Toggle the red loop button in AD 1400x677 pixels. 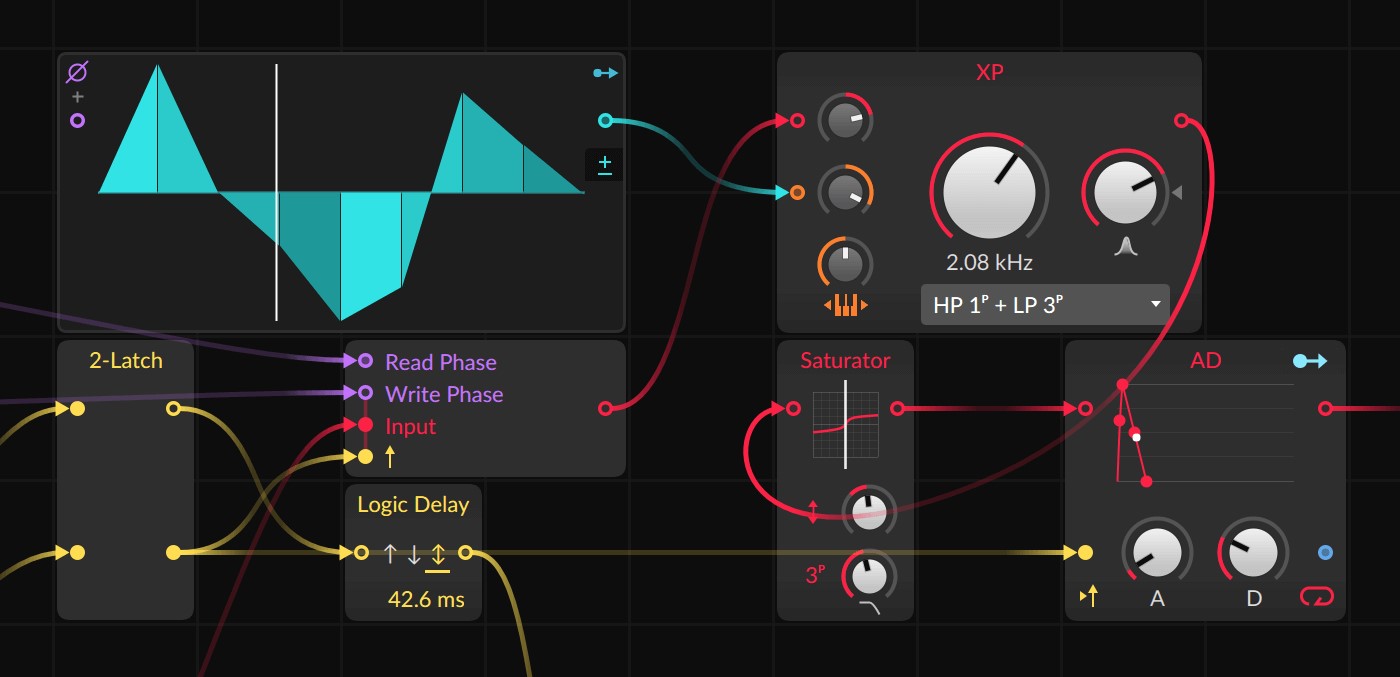(x=1317, y=597)
